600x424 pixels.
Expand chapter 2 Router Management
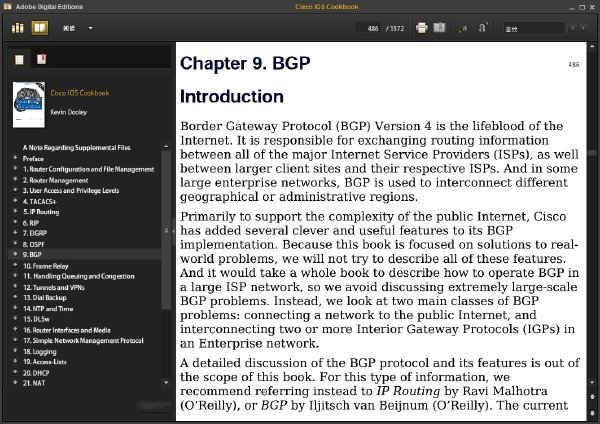click(x=15, y=179)
